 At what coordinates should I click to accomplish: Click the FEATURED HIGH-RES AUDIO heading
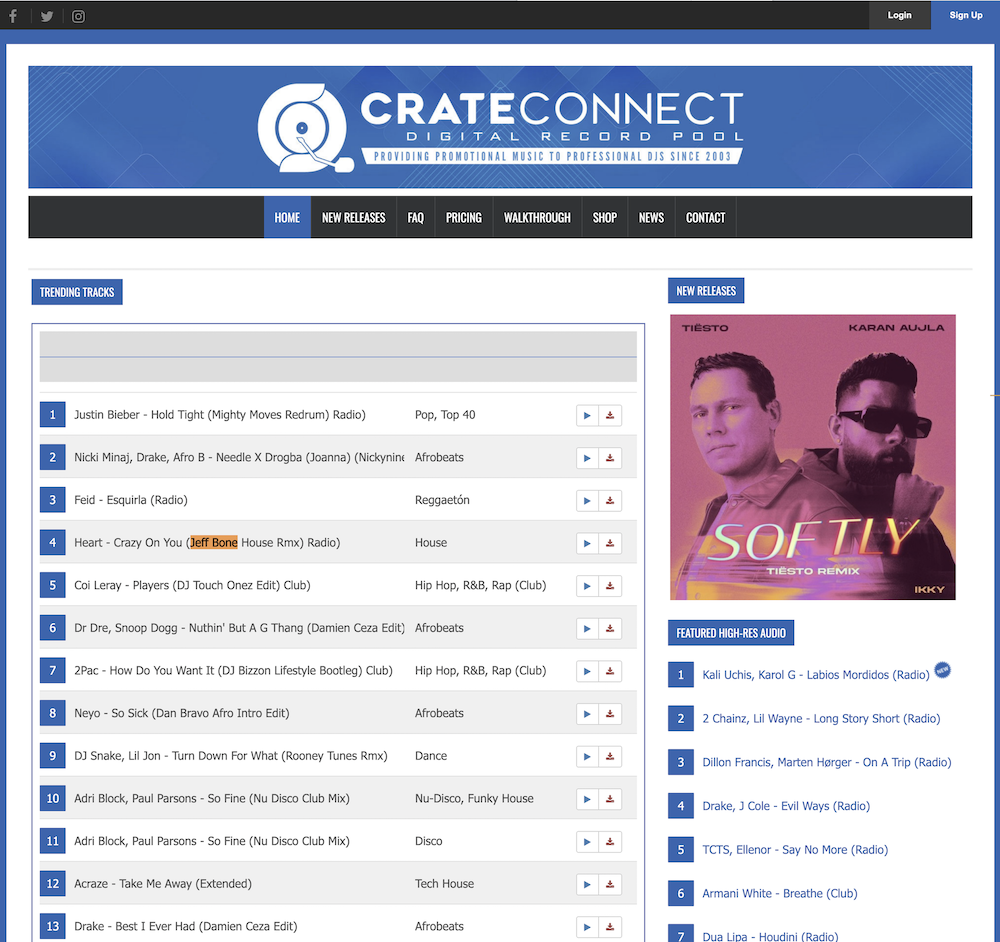[x=731, y=633]
